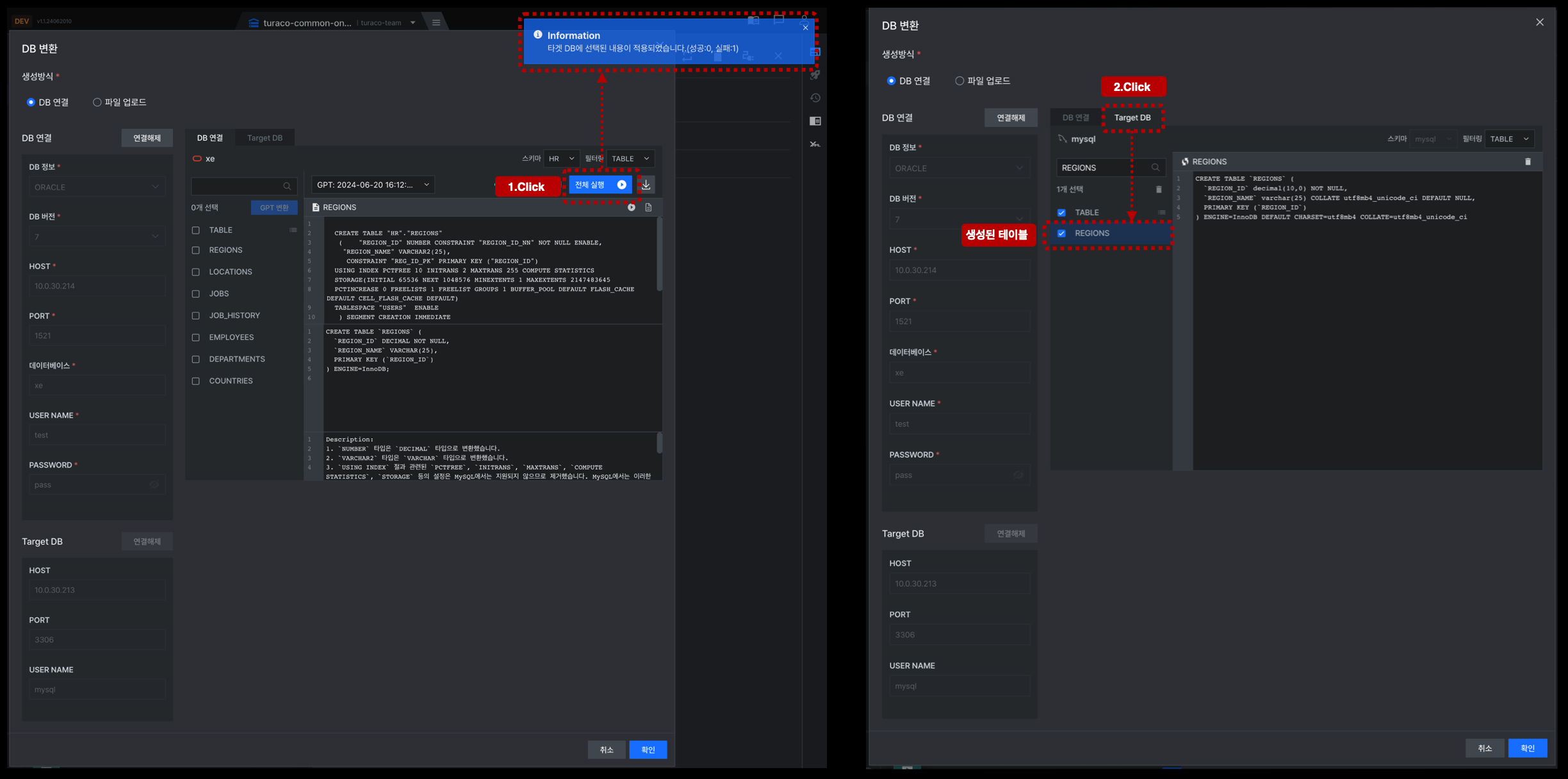Open the GPT 2024-06-20 version dropdown

click(x=373, y=184)
